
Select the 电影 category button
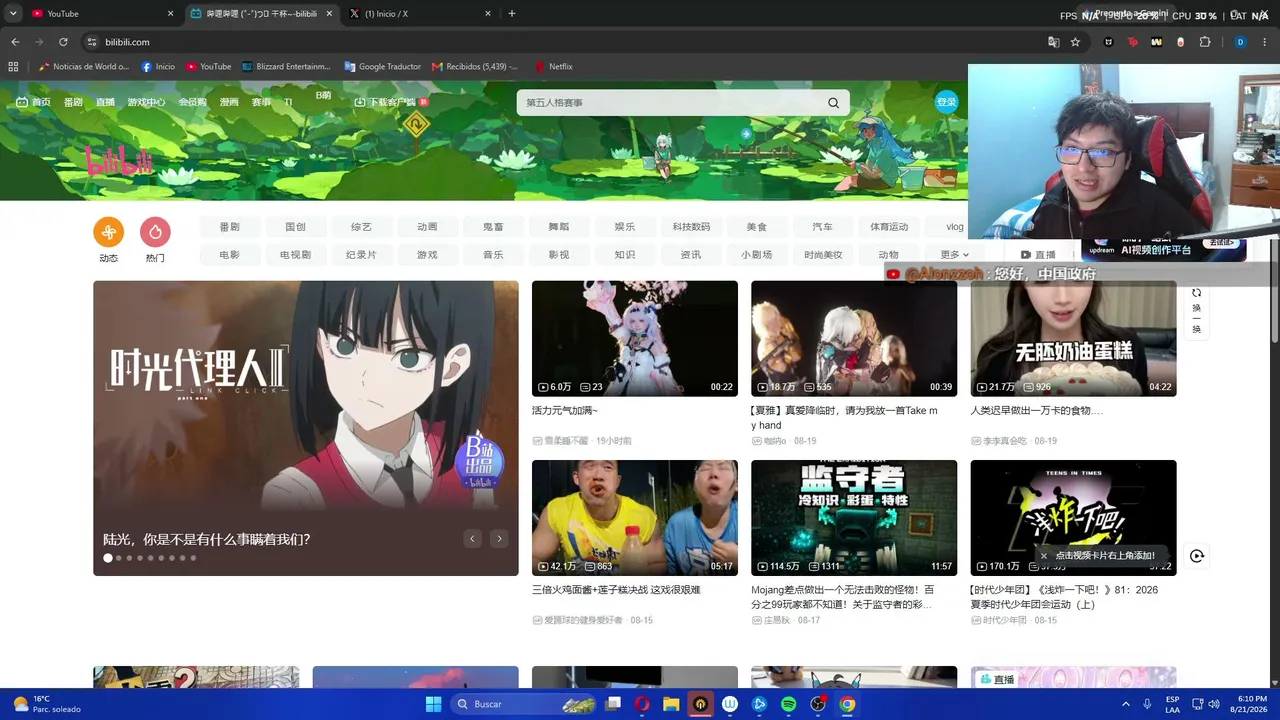point(229,255)
